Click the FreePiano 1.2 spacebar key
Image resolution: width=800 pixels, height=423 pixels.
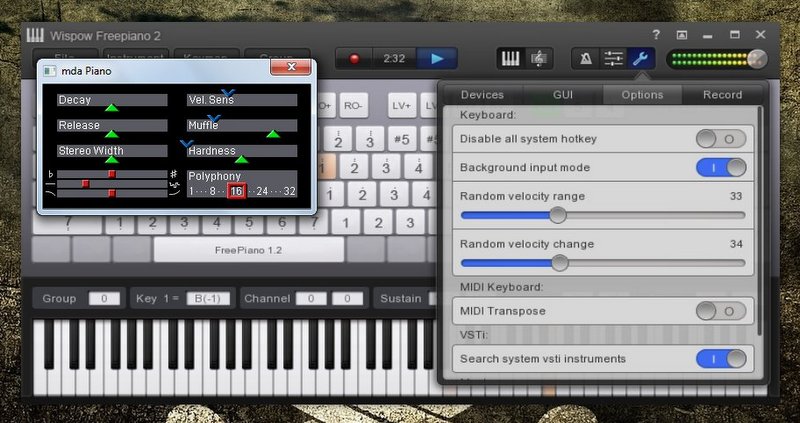[x=248, y=250]
